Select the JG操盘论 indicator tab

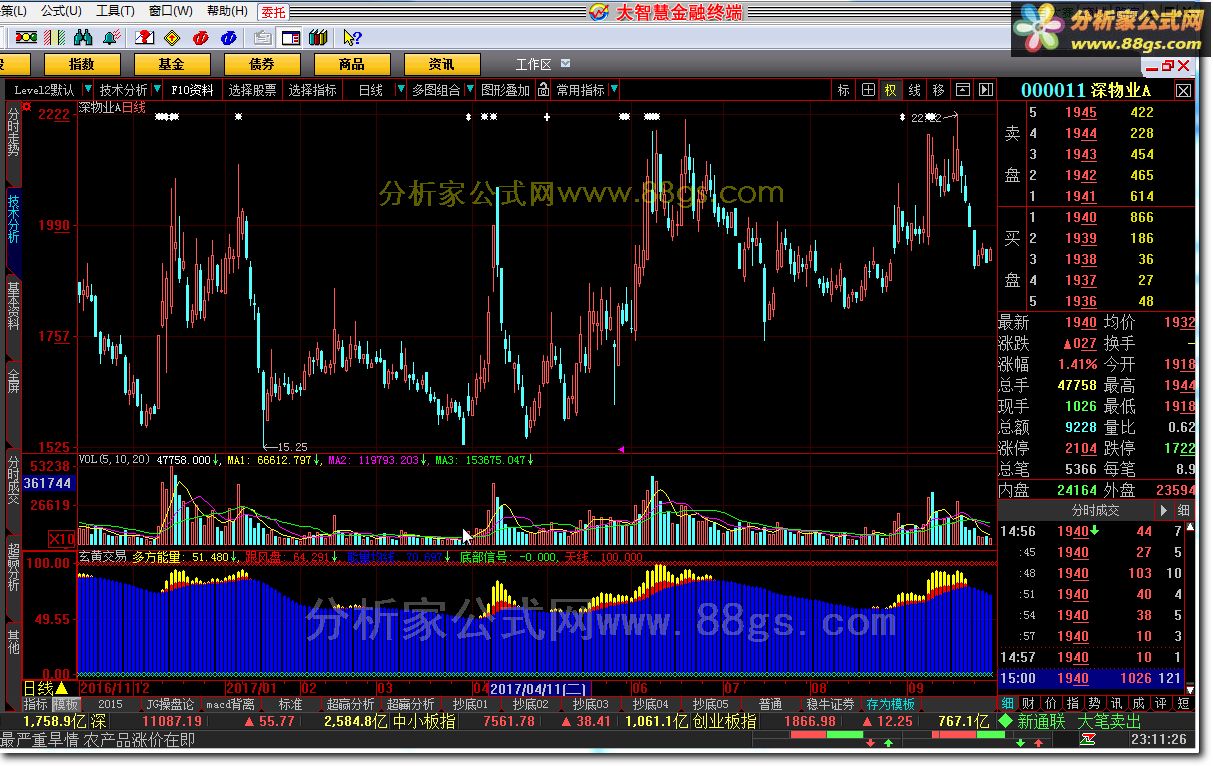(170, 704)
